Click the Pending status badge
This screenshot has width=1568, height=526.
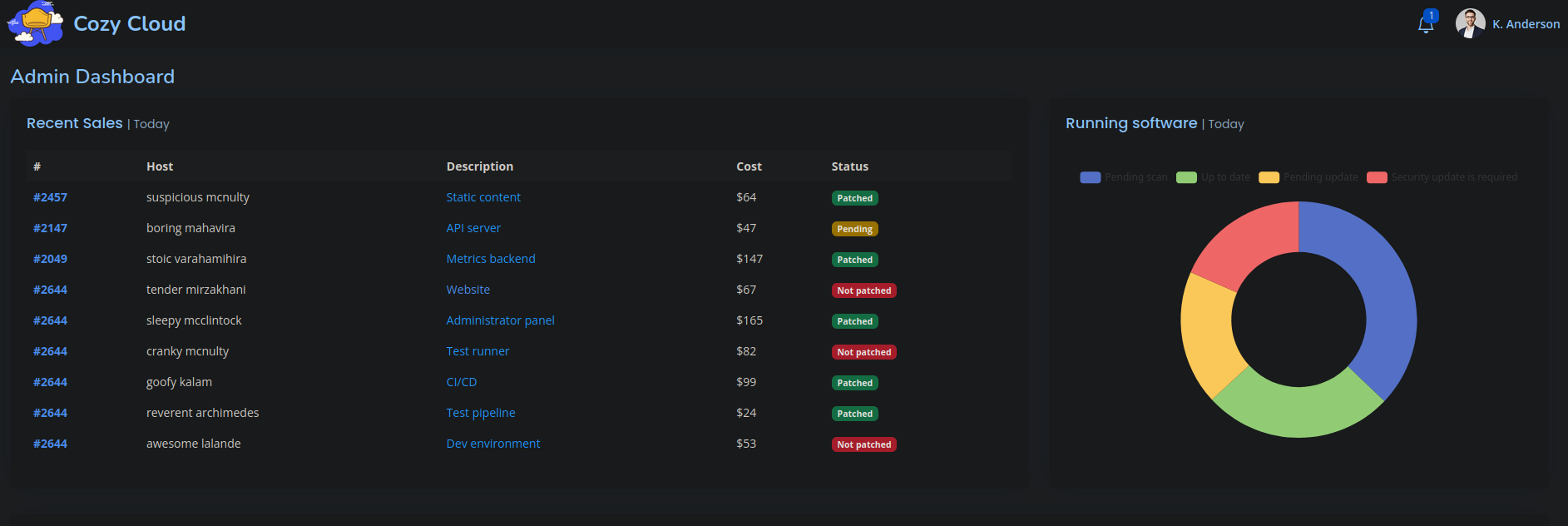tap(854, 229)
